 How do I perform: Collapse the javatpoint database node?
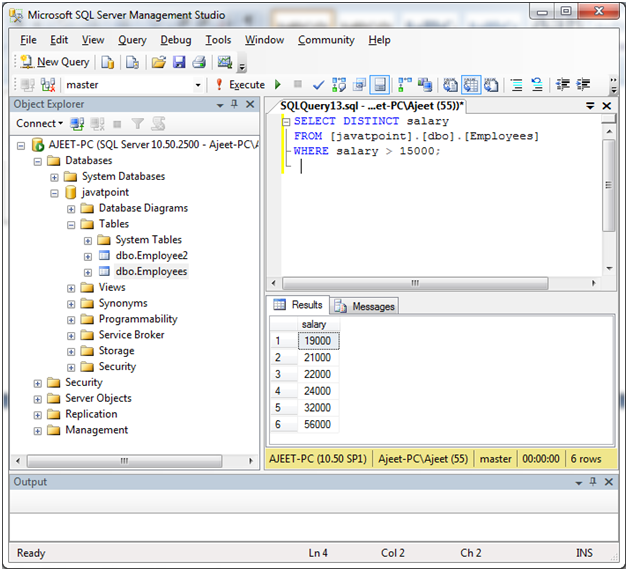pos(54,193)
